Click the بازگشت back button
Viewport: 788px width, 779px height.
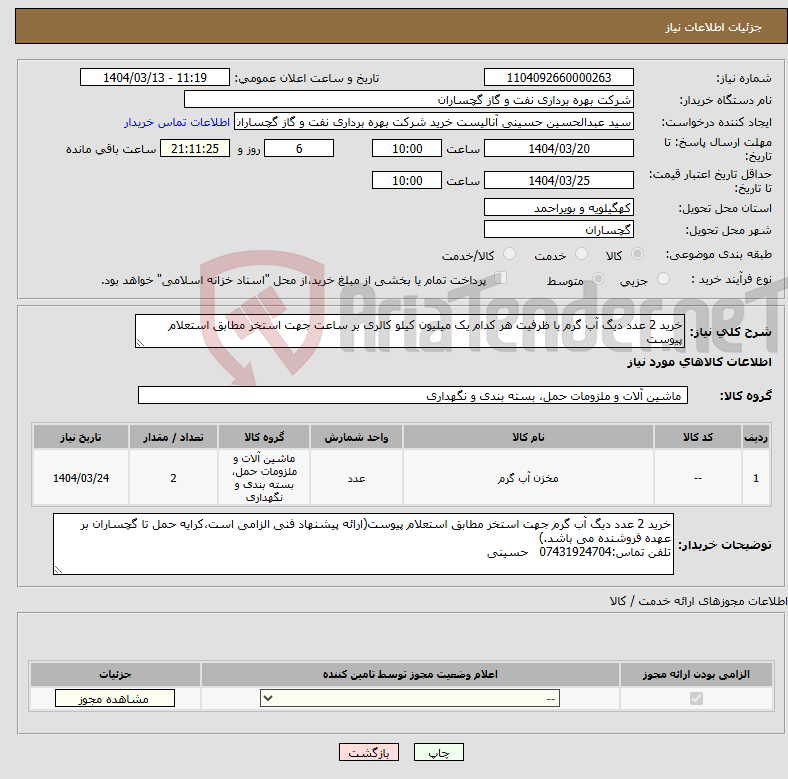[x=369, y=752]
